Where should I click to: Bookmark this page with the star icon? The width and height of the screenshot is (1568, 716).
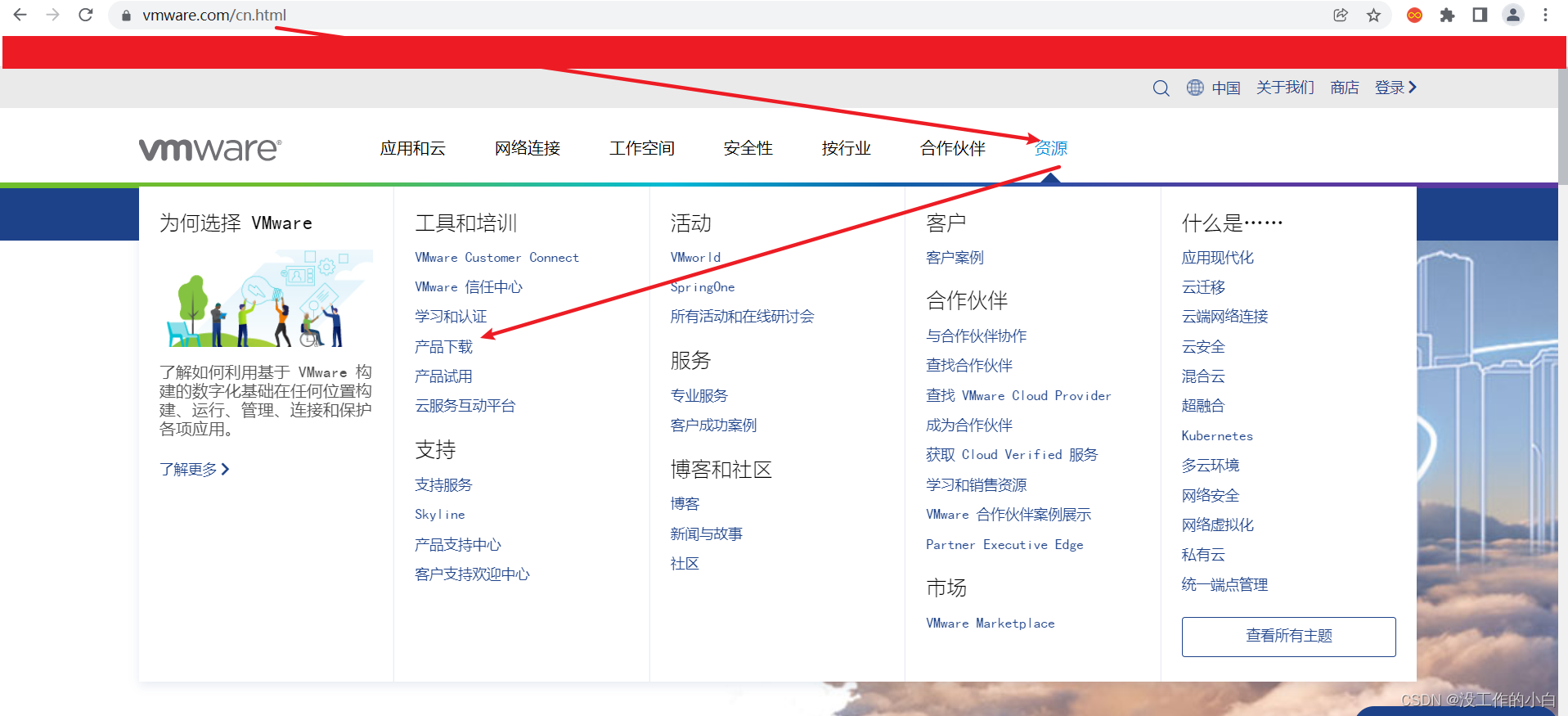(x=1373, y=15)
